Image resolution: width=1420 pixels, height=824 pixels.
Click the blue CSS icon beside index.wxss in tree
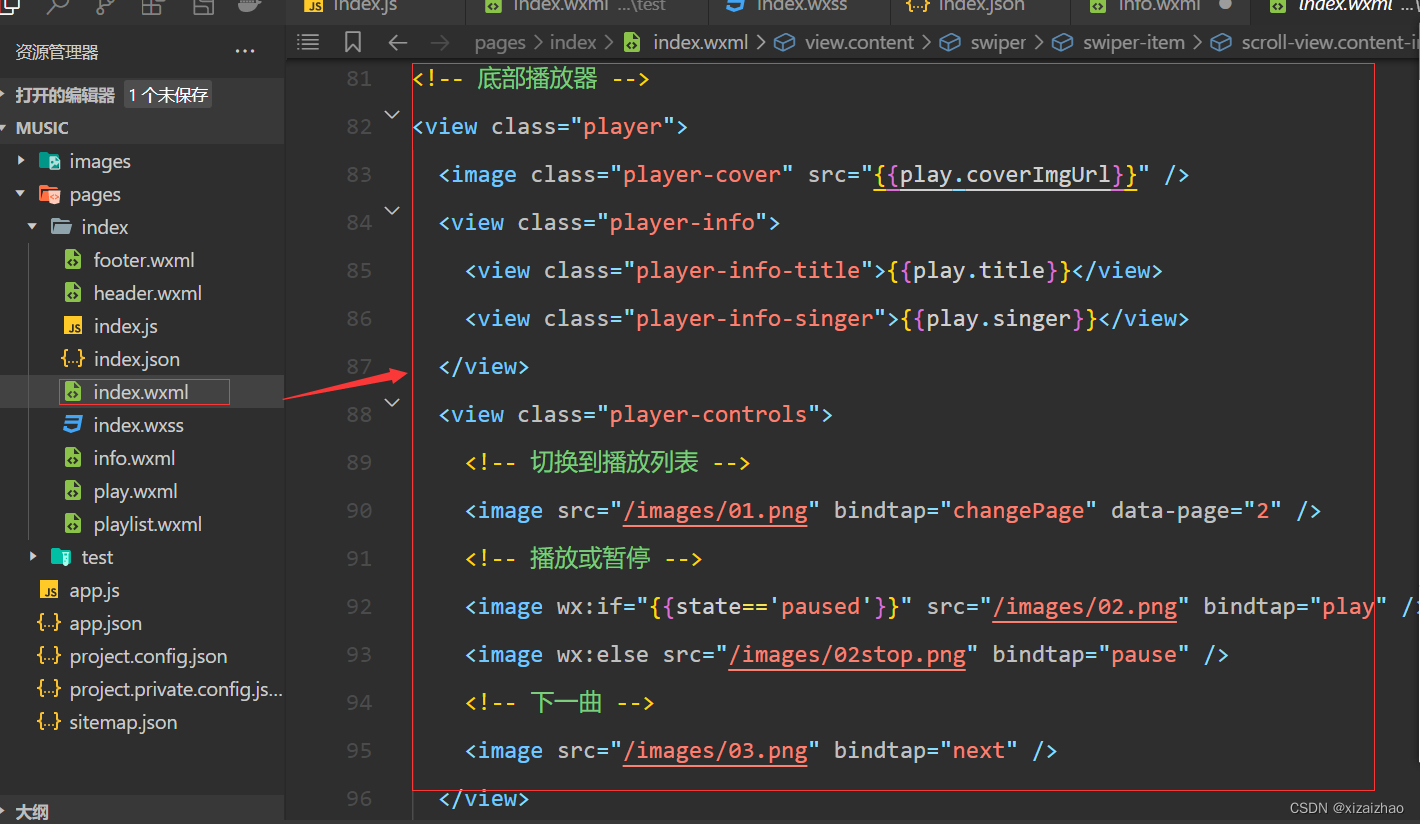coord(73,425)
